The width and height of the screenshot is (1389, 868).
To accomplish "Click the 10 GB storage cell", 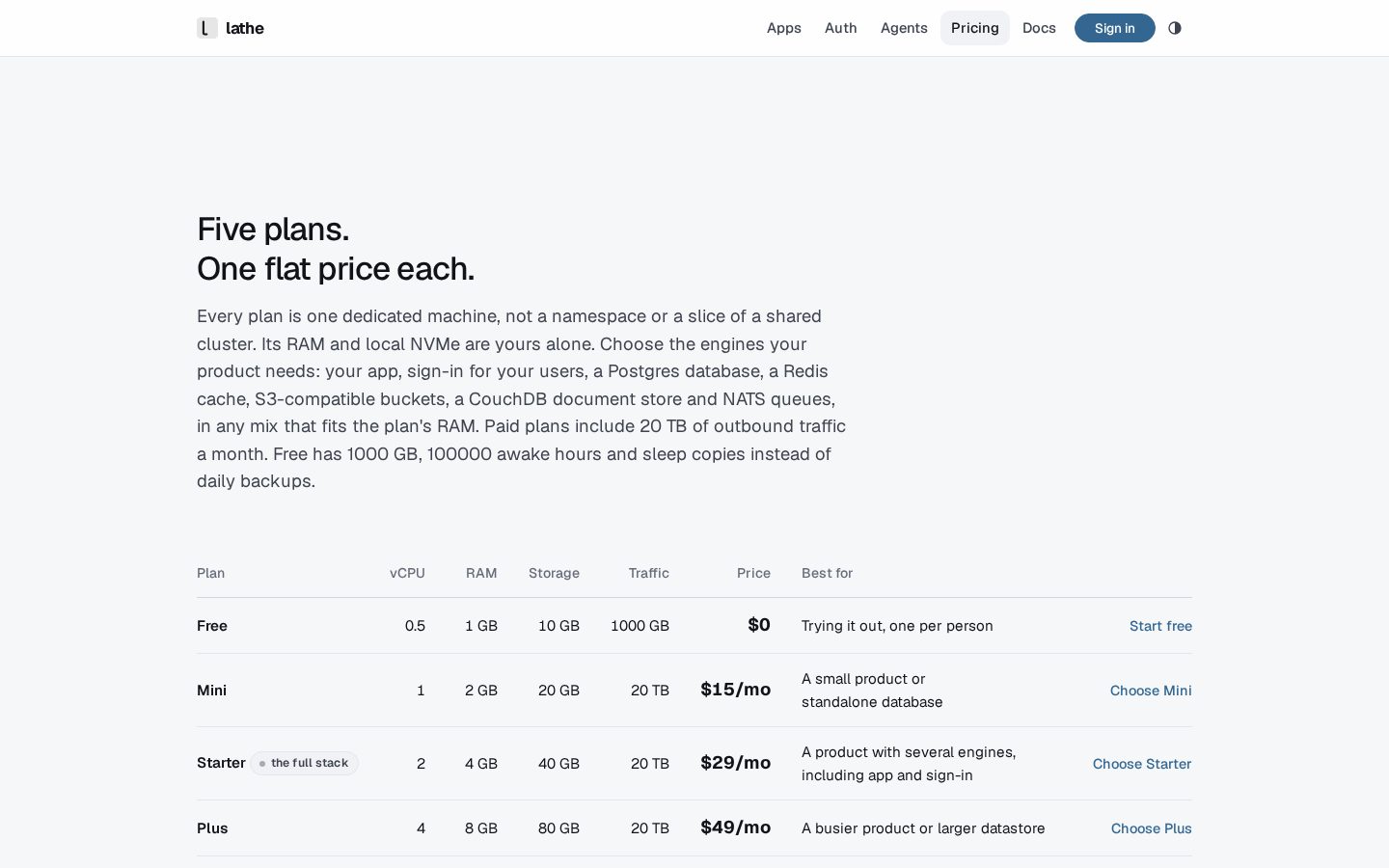I will (x=558, y=626).
